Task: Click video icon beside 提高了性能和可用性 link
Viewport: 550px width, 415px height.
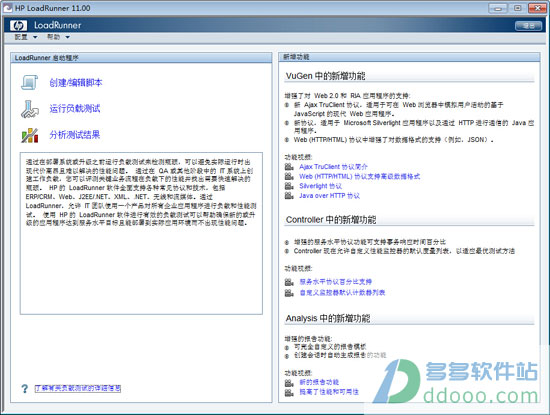Action: [x=289, y=392]
